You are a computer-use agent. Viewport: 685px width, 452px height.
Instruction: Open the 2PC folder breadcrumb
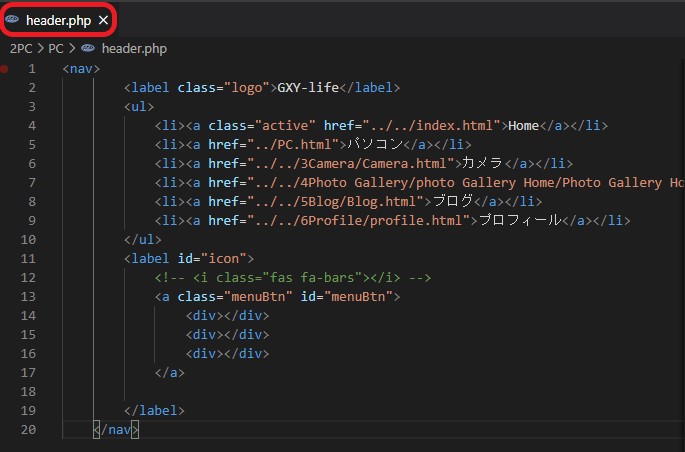point(19,47)
